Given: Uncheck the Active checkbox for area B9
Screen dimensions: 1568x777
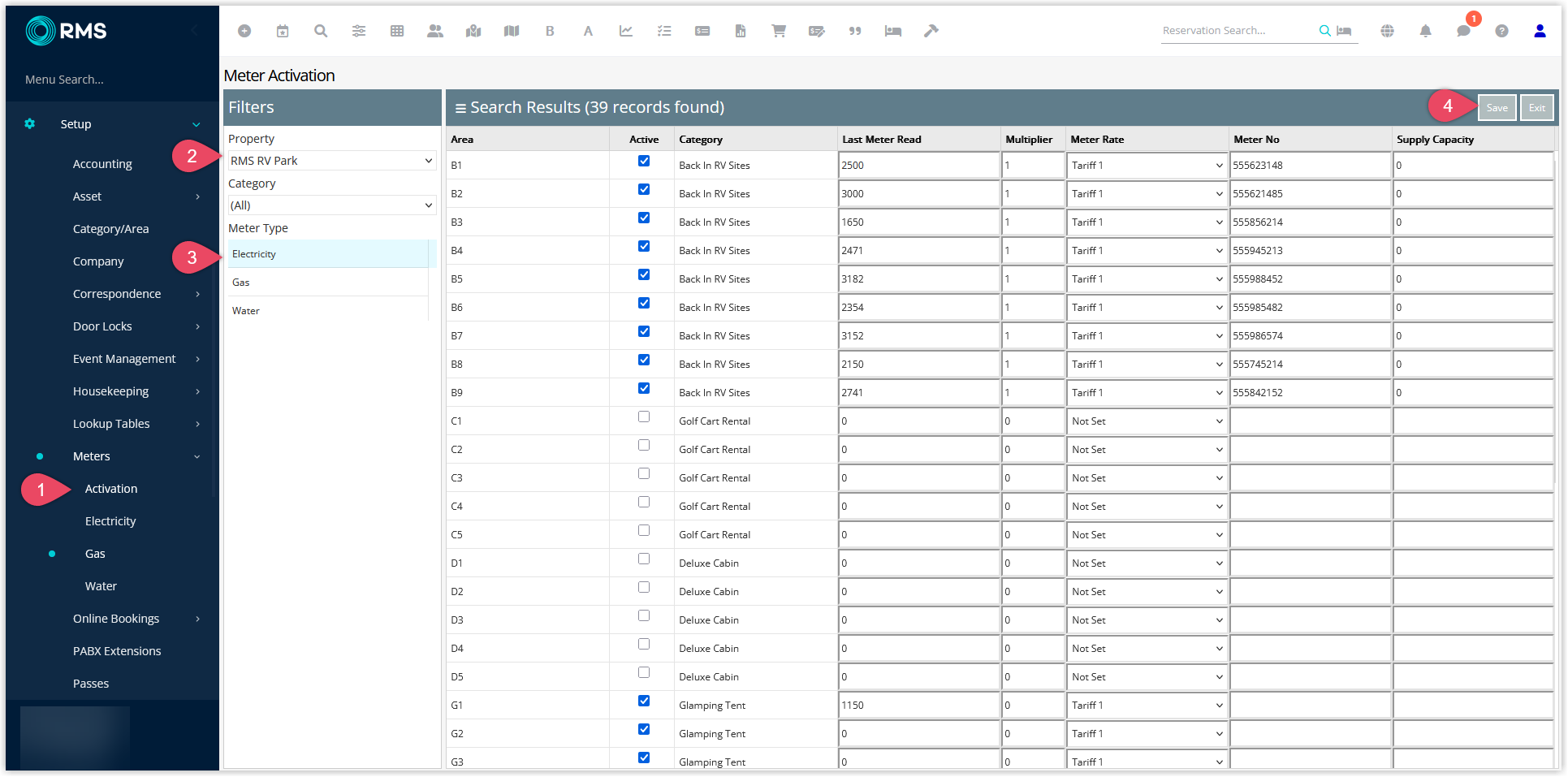Looking at the screenshot, I should pyautogui.click(x=644, y=388).
